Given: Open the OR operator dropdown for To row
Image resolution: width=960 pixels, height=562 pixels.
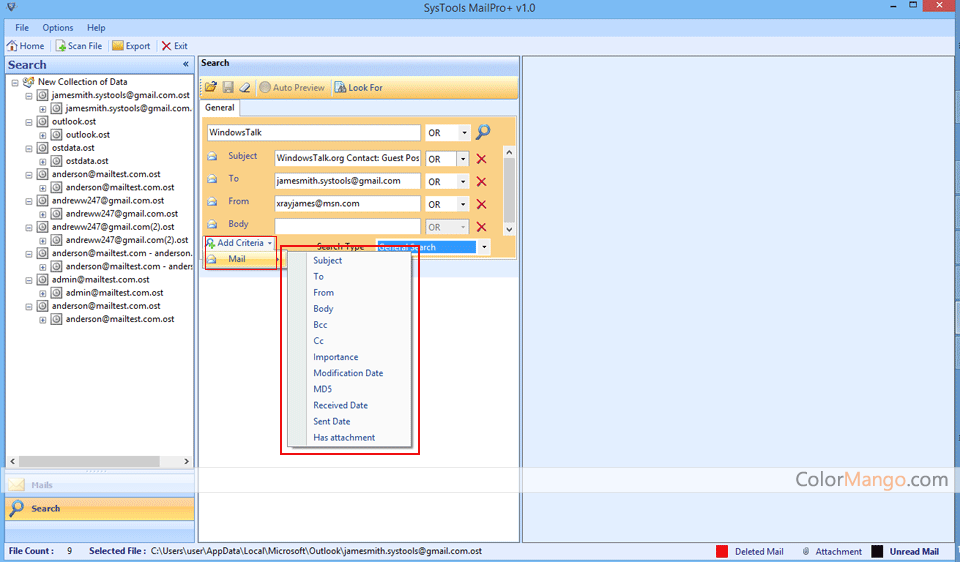Looking at the screenshot, I should 463,182.
